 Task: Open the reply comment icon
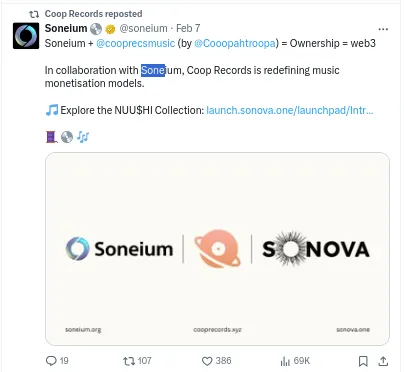[51, 361]
